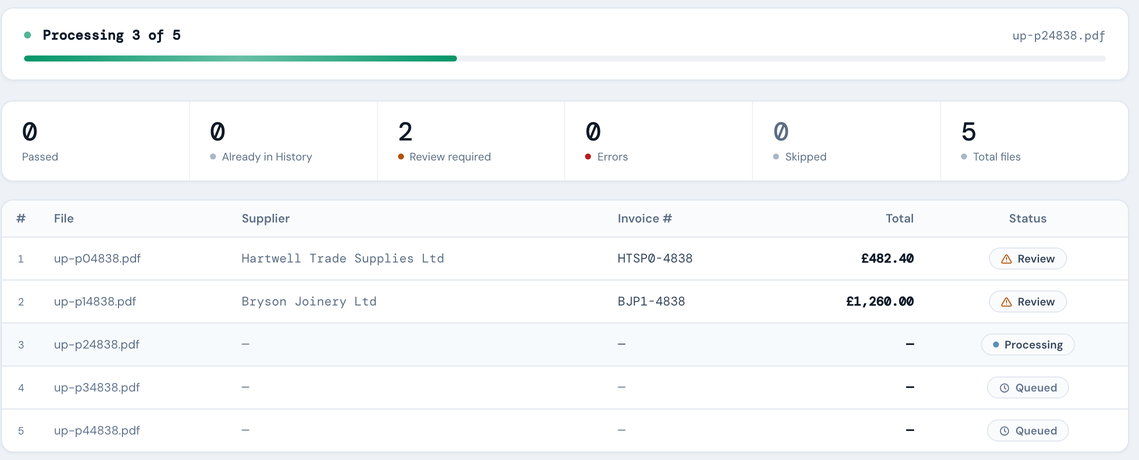Select the Review required card

click(x=471, y=141)
